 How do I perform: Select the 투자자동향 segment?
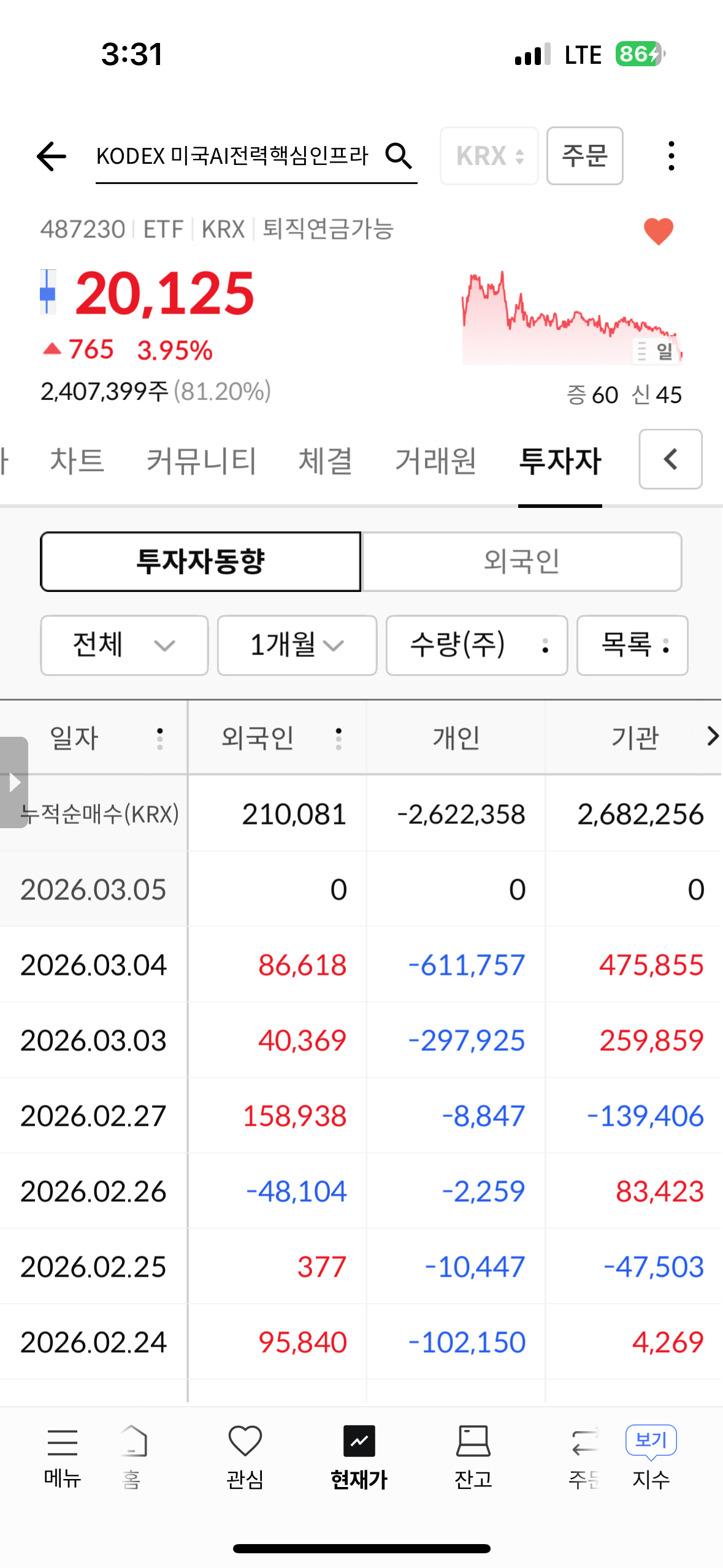coord(201,561)
